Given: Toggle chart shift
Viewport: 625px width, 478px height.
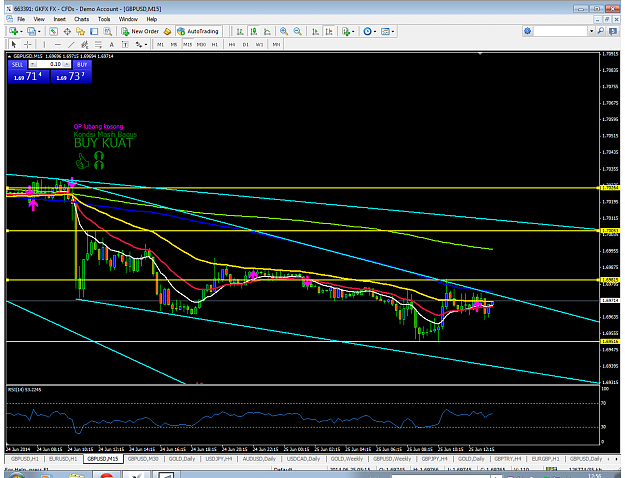Looking at the screenshot, I should [x=329, y=31].
